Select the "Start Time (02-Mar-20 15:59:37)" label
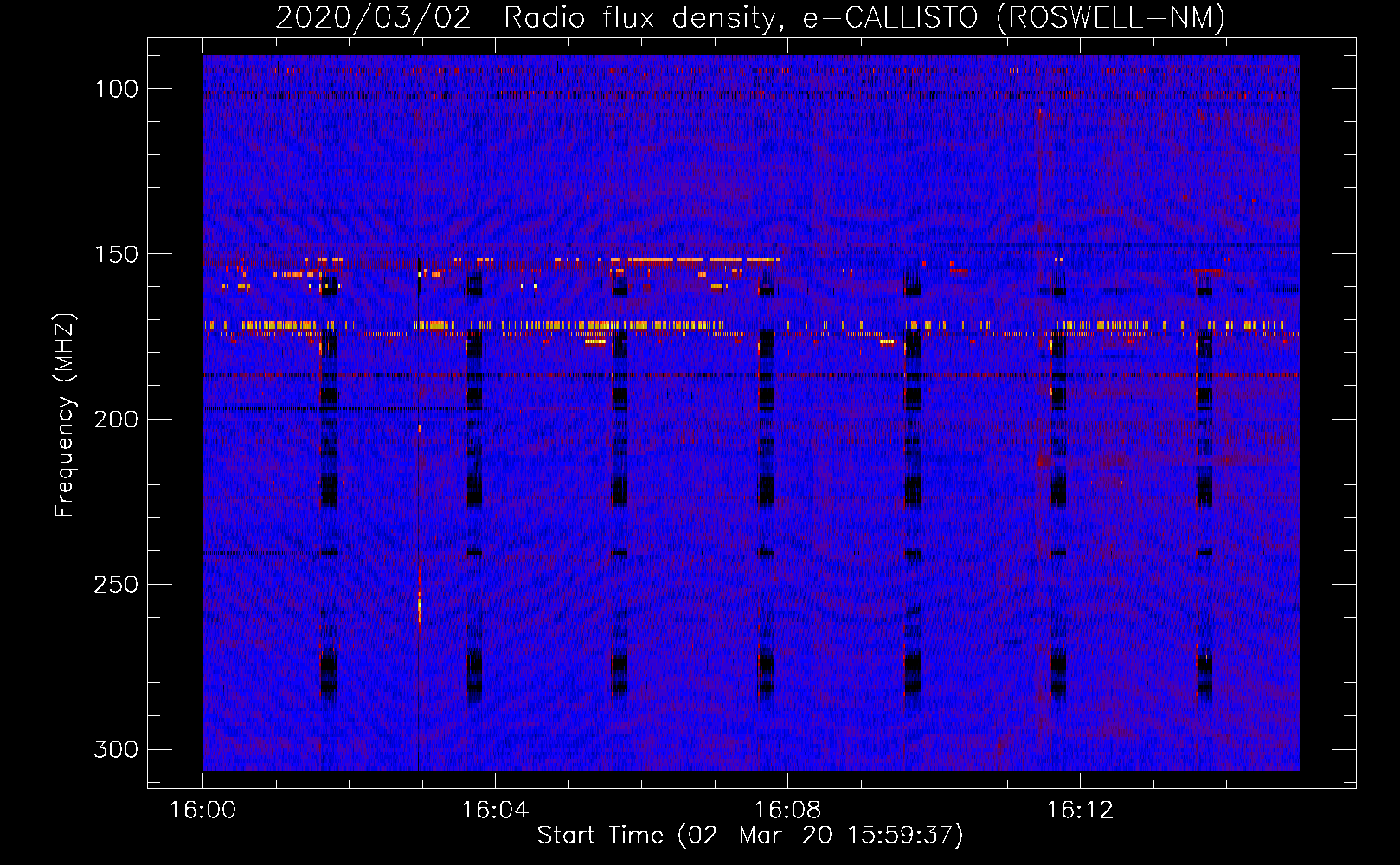 point(750,836)
